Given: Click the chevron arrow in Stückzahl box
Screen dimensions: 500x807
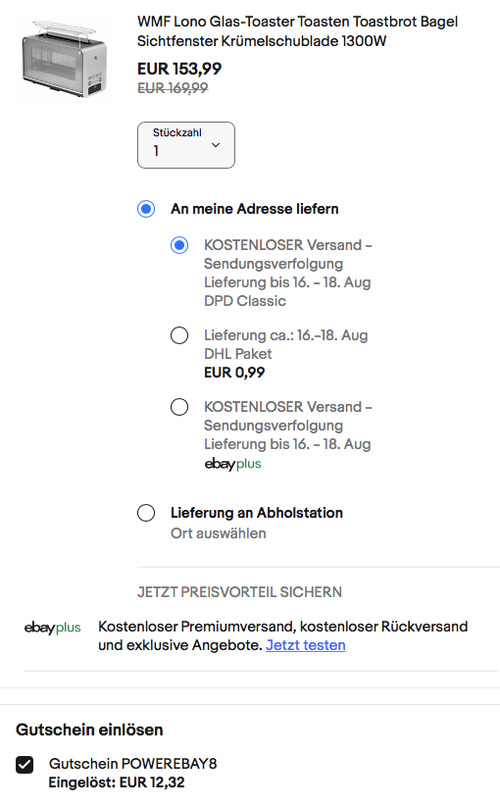Looking at the screenshot, I should click(216, 145).
